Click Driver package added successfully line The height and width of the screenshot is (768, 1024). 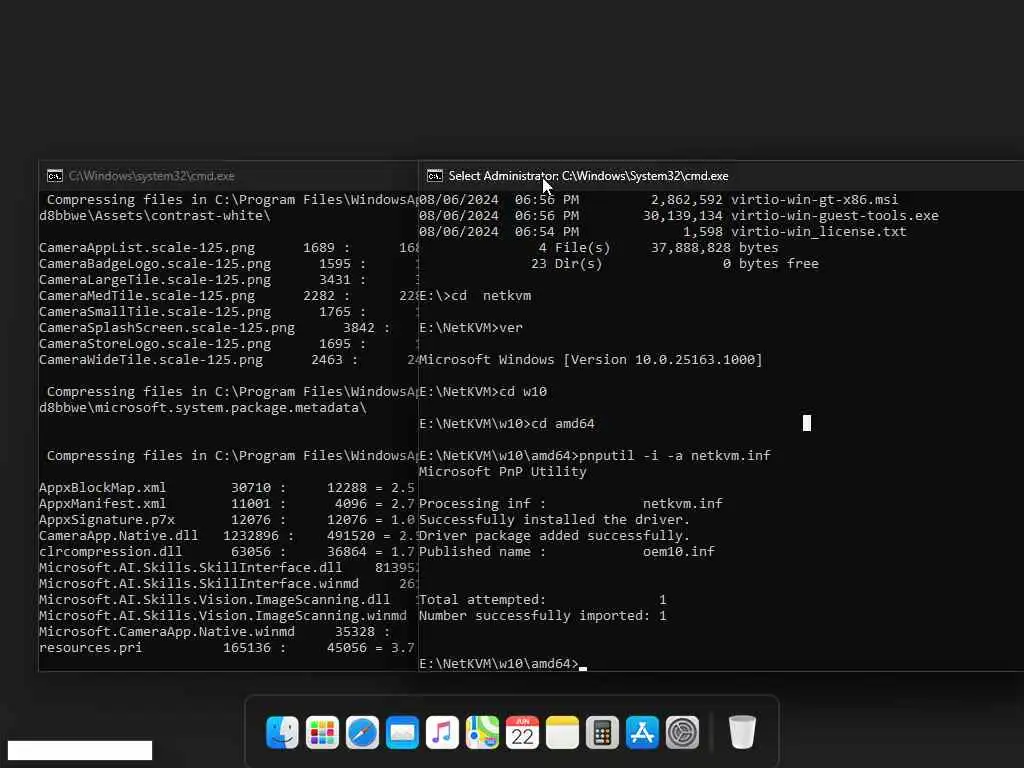pos(554,536)
